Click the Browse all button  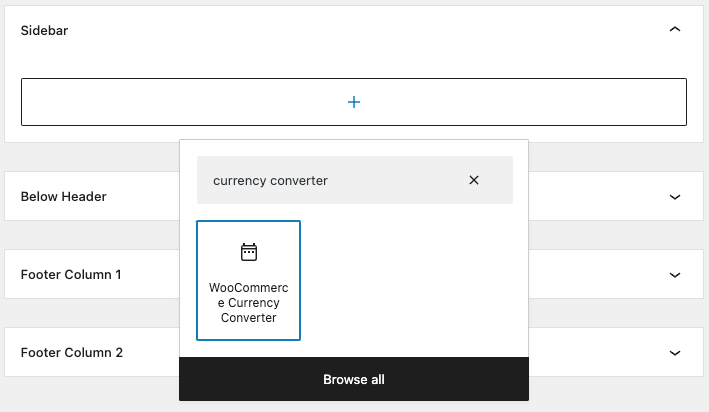coord(354,380)
